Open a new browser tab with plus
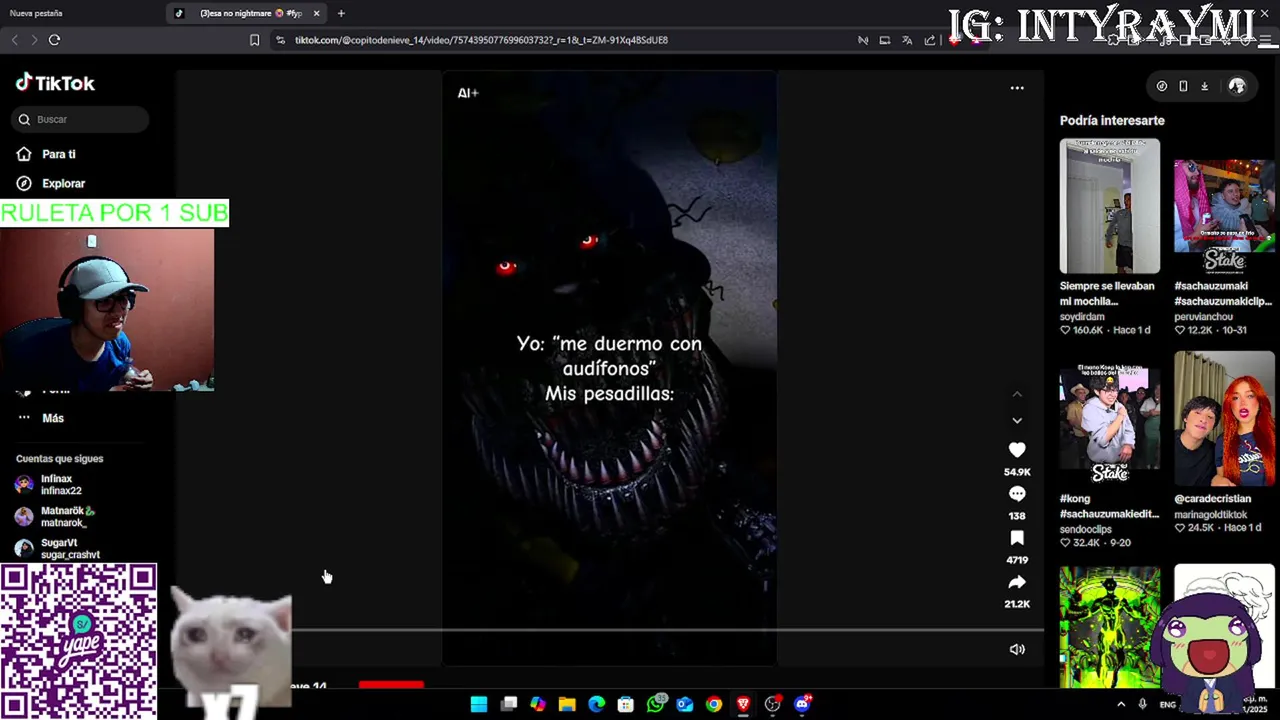Image resolution: width=1280 pixels, height=720 pixels. coord(341,13)
